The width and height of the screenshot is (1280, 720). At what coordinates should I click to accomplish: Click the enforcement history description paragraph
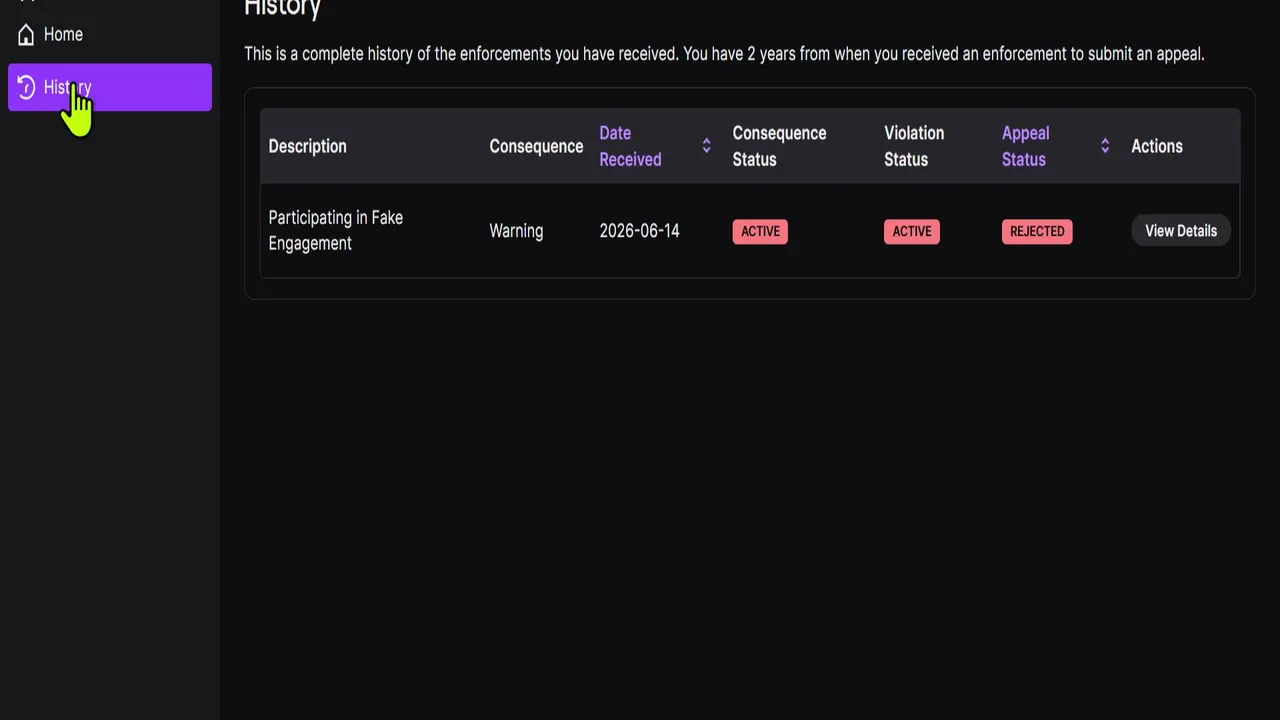pos(724,54)
